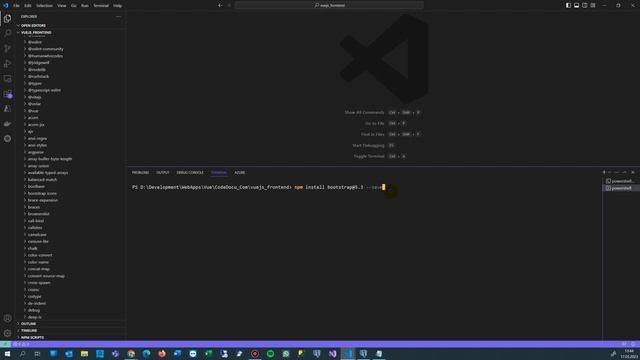The image size is (640, 360).
Task: Open the Run and Debug view
Action: click(7, 64)
